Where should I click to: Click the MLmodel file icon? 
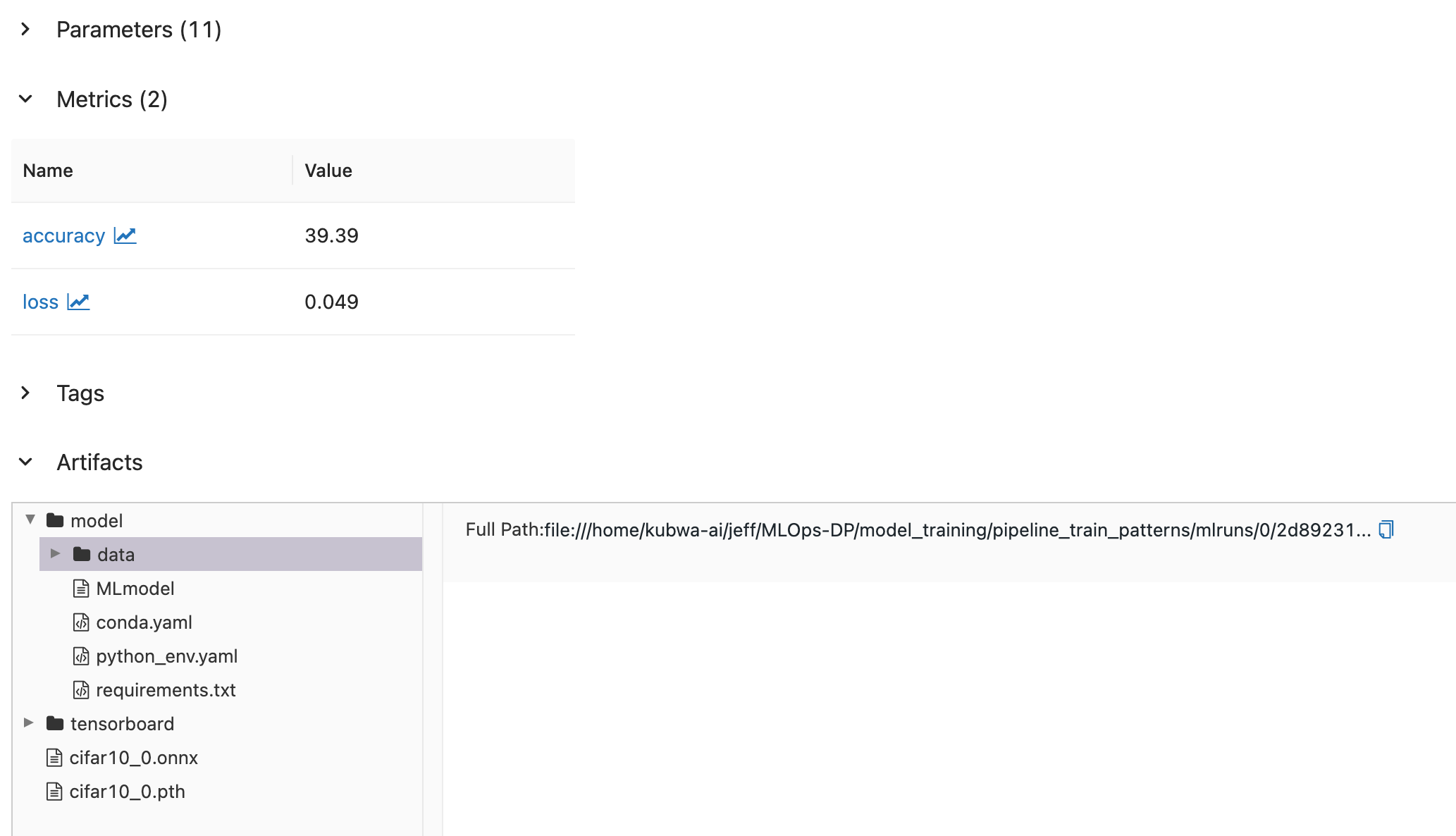click(81, 589)
